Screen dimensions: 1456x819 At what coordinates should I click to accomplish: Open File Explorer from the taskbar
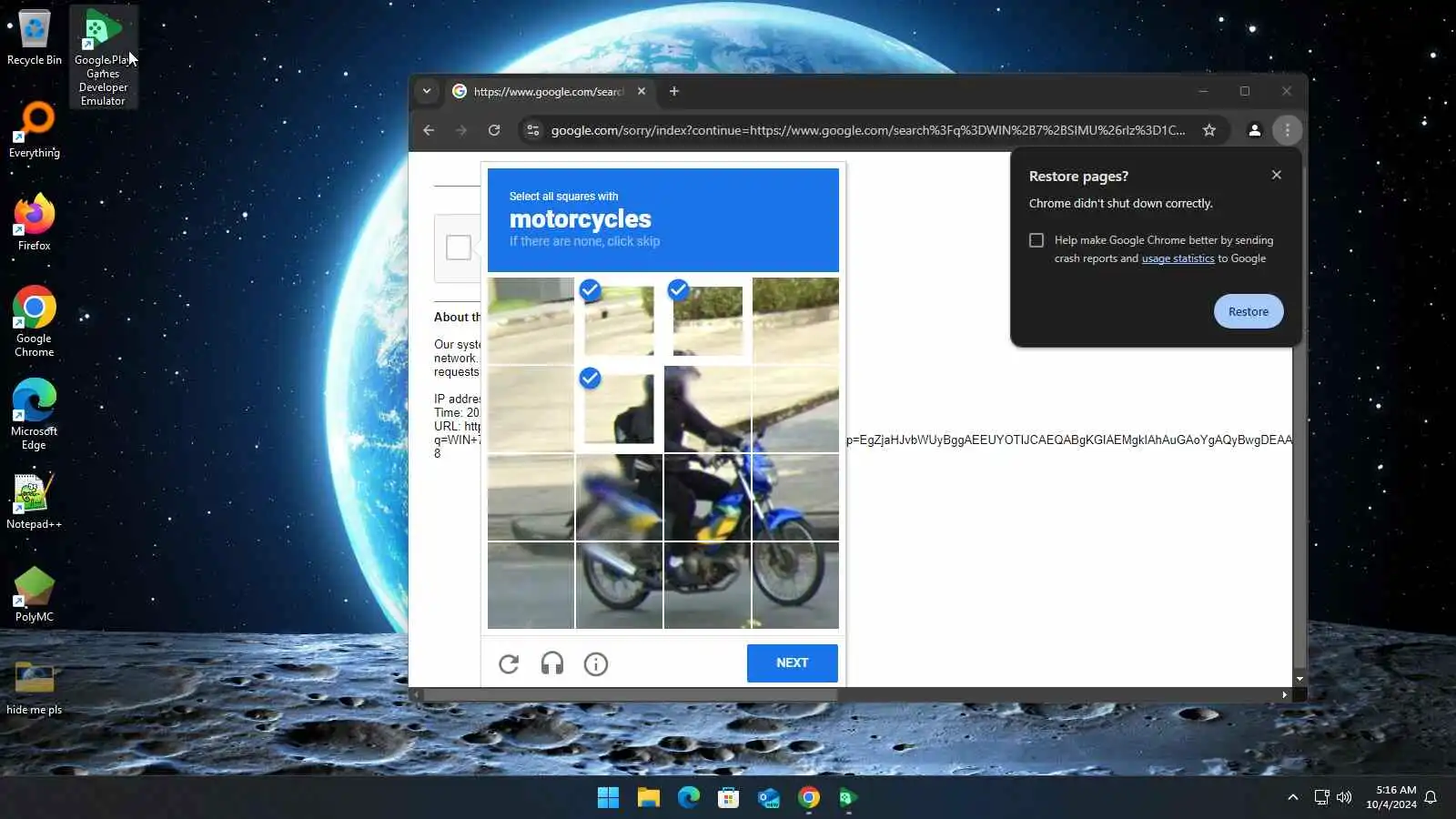[x=648, y=798]
